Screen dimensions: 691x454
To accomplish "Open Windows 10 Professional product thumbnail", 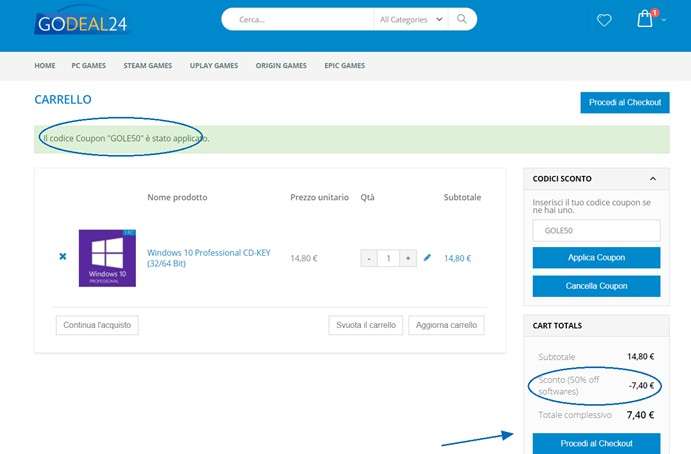I will click(107, 258).
